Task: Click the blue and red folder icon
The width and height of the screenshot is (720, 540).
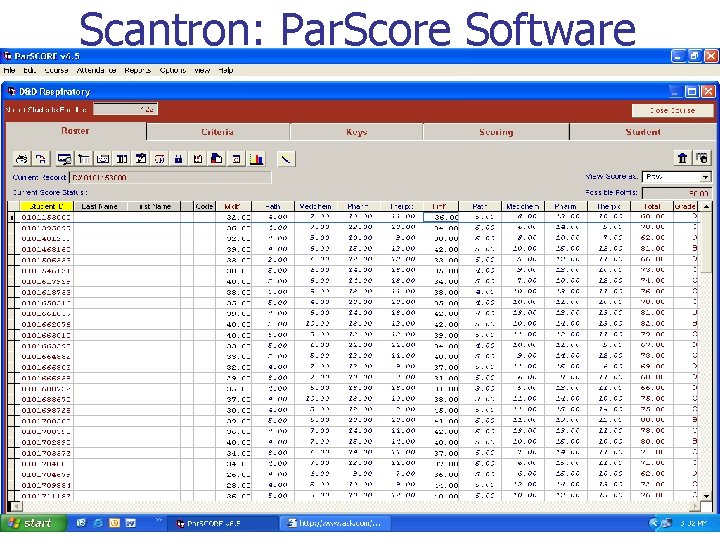Action: [x=217, y=159]
